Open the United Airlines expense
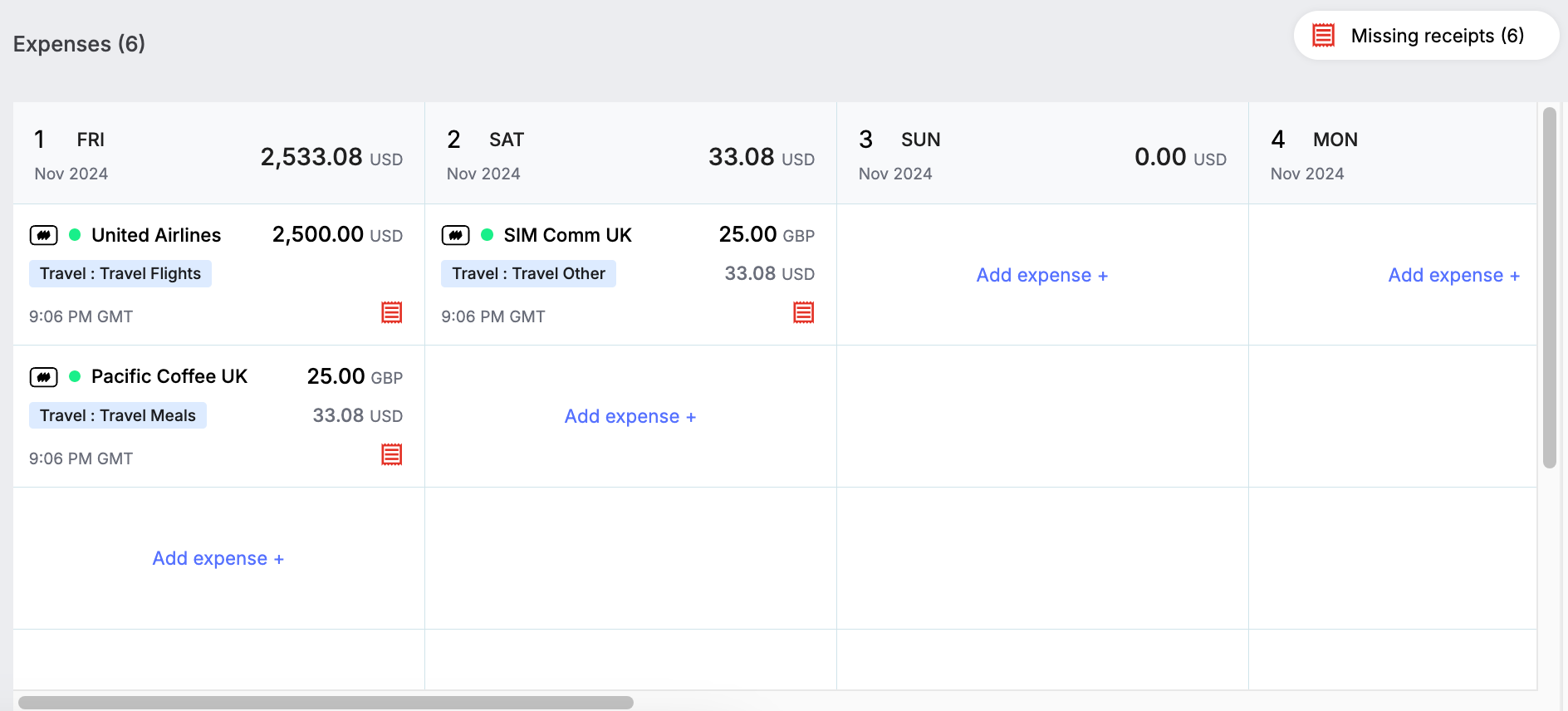 218,275
